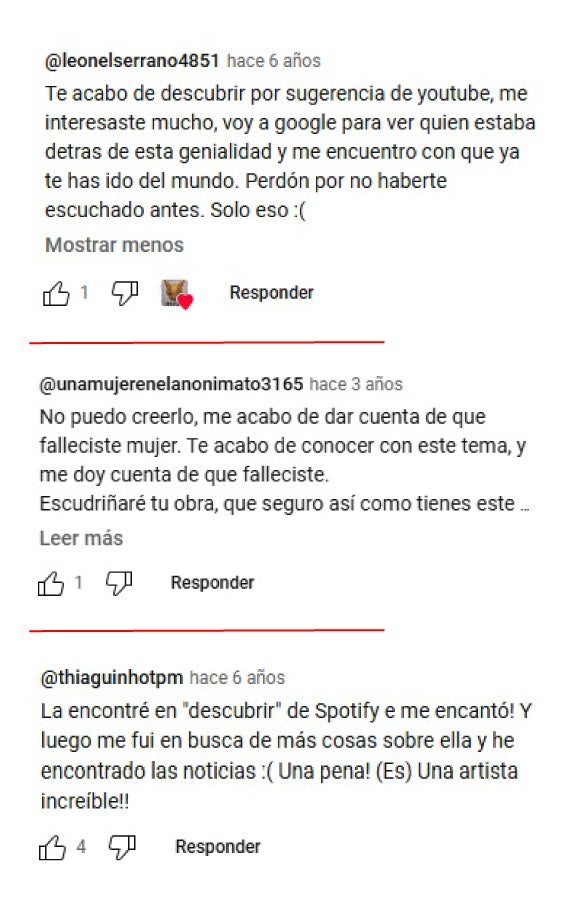Dislike the comment by @leonelserrano4851
Image resolution: width=576 pixels, height=904 pixels.
pos(125,293)
